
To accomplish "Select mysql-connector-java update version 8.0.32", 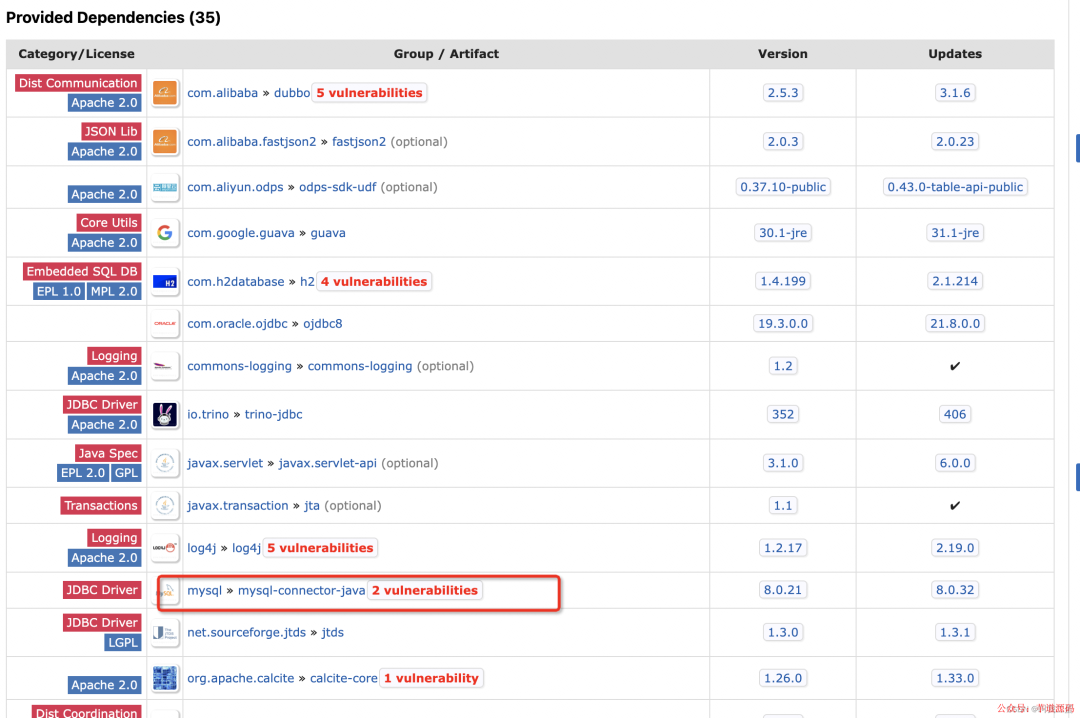I will [955, 591].
